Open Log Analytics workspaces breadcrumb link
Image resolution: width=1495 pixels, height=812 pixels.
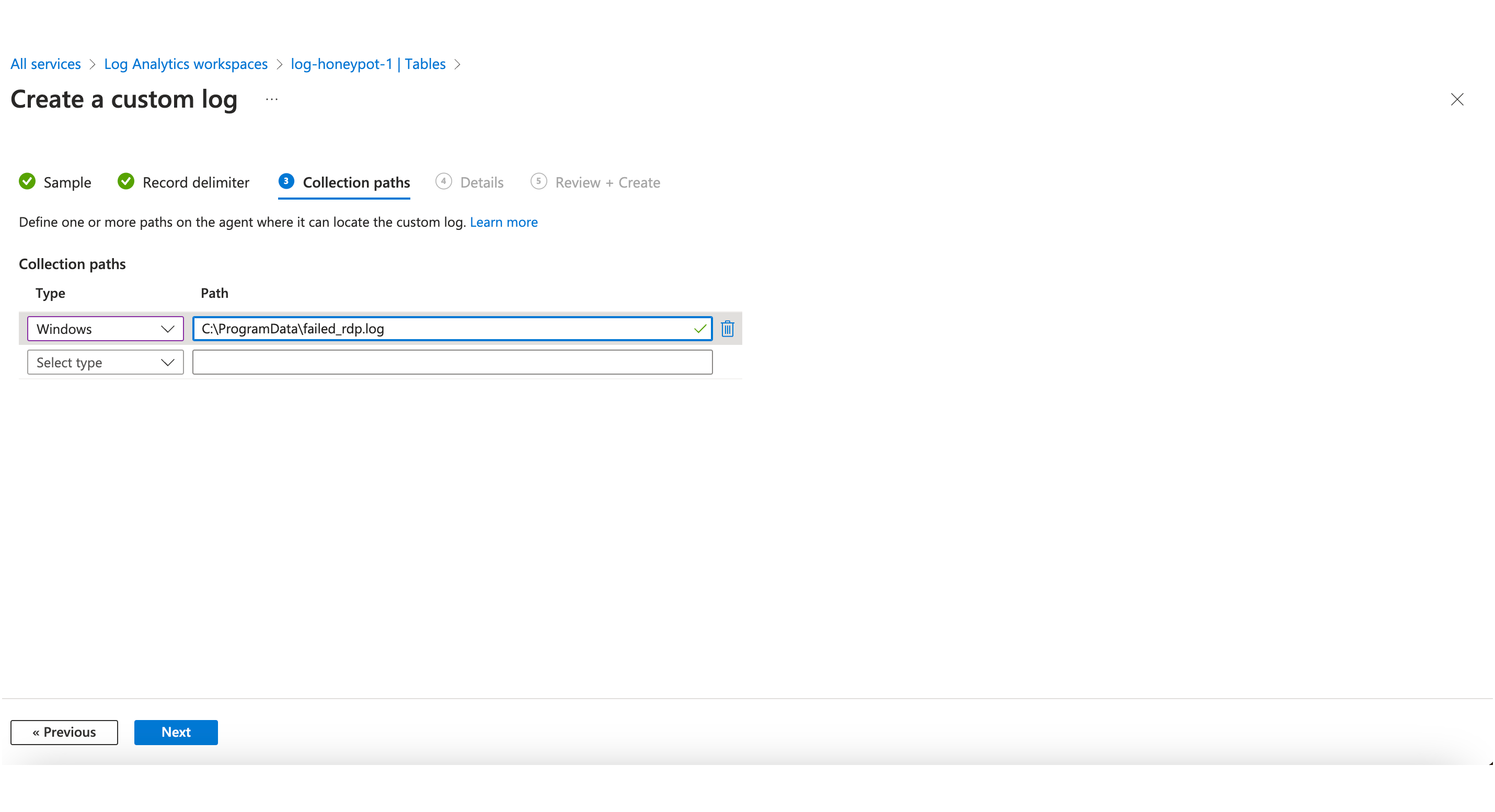click(x=186, y=64)
